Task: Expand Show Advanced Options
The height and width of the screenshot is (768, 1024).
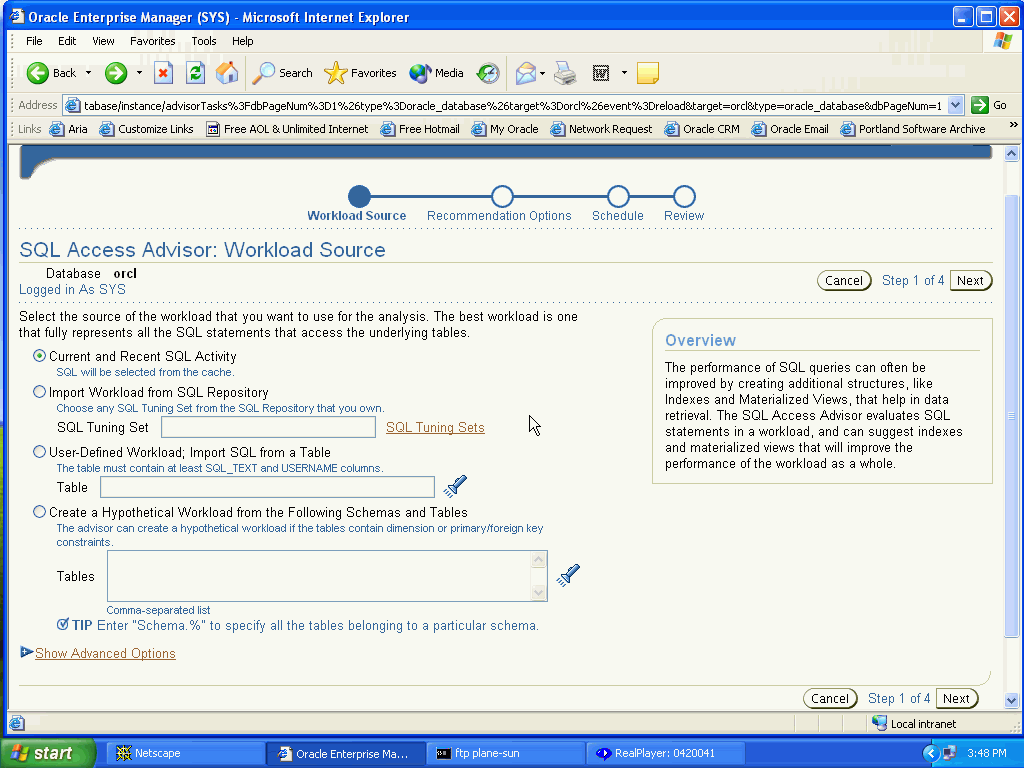Action: click(x=105, y=653)
